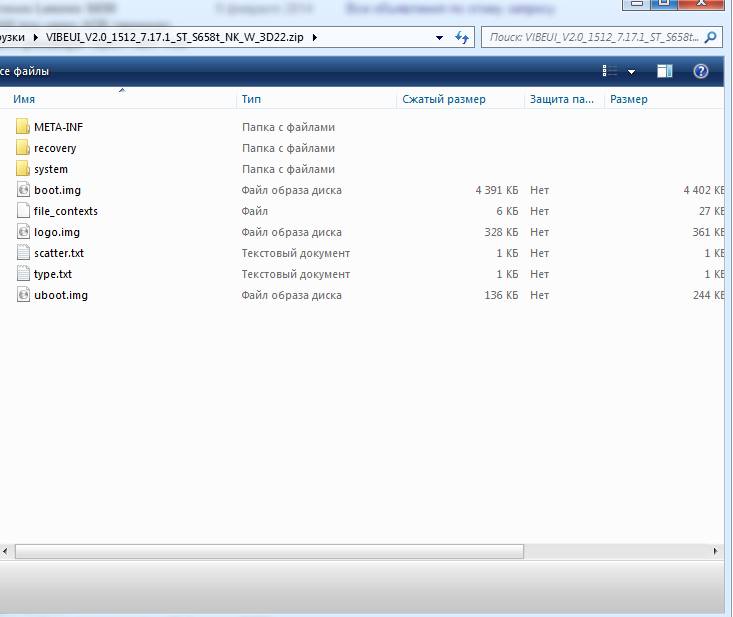Click the scatter.txt document icon
This screenshot has width=733, height=617.
point(23,252)
